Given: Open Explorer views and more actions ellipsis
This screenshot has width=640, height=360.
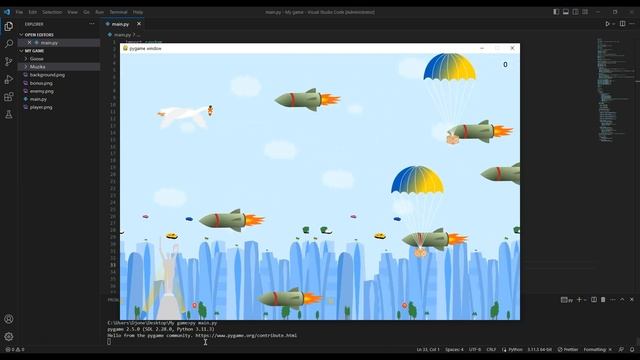Looking at the screenshot, I should (92, 24).
